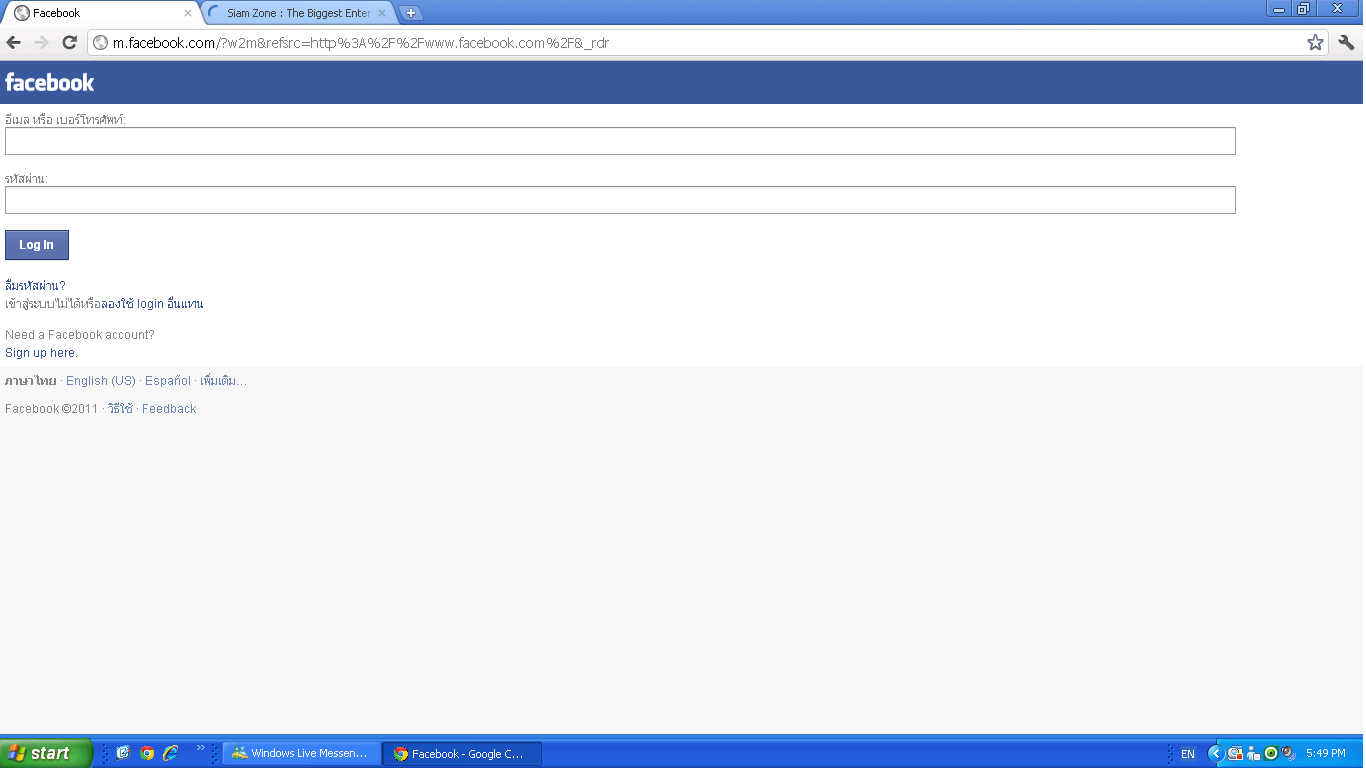Screen dimensions: 1366x768
Task: Launch Google Chrome from Quick Launch
Action: click(147, 753)
